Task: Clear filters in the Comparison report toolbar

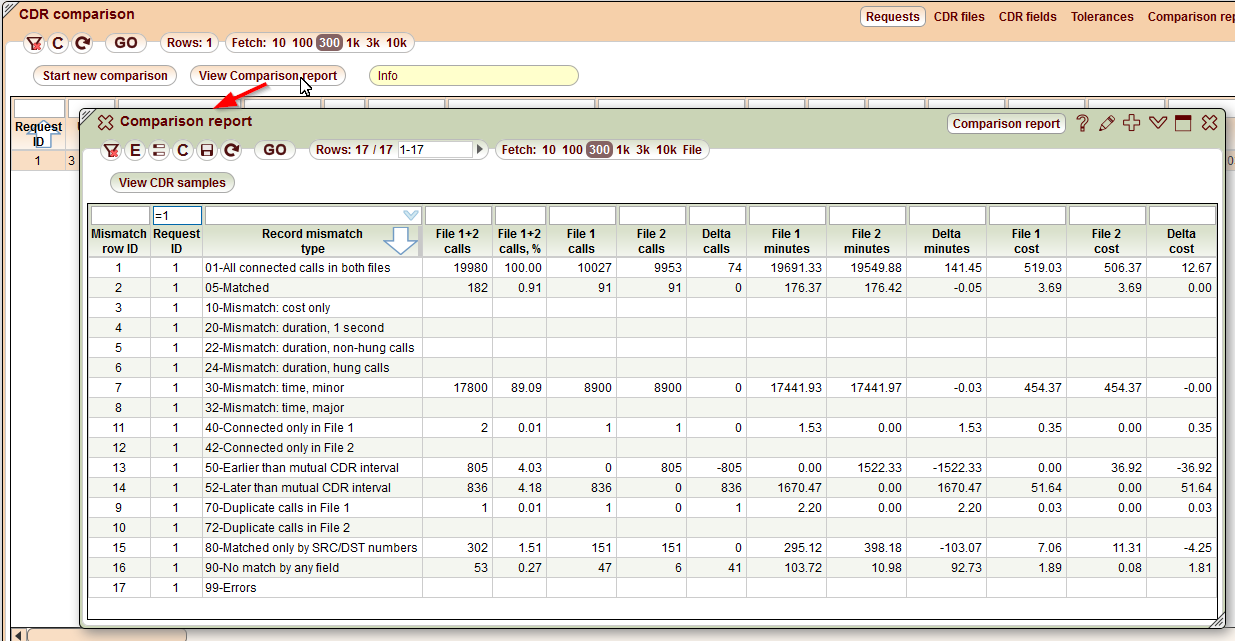Action: (x=112, y=150)
